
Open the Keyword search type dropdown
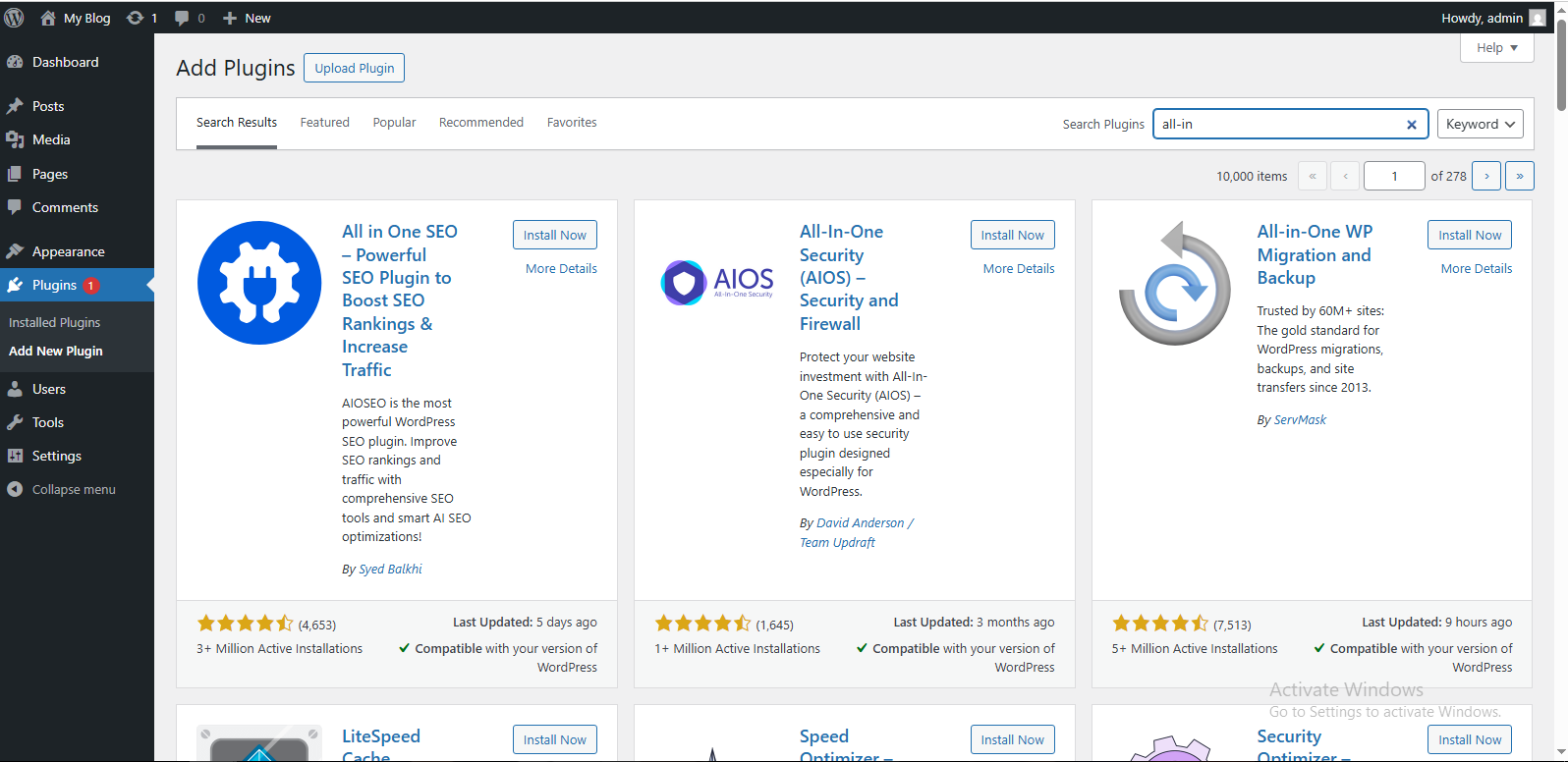point(1480,124)
